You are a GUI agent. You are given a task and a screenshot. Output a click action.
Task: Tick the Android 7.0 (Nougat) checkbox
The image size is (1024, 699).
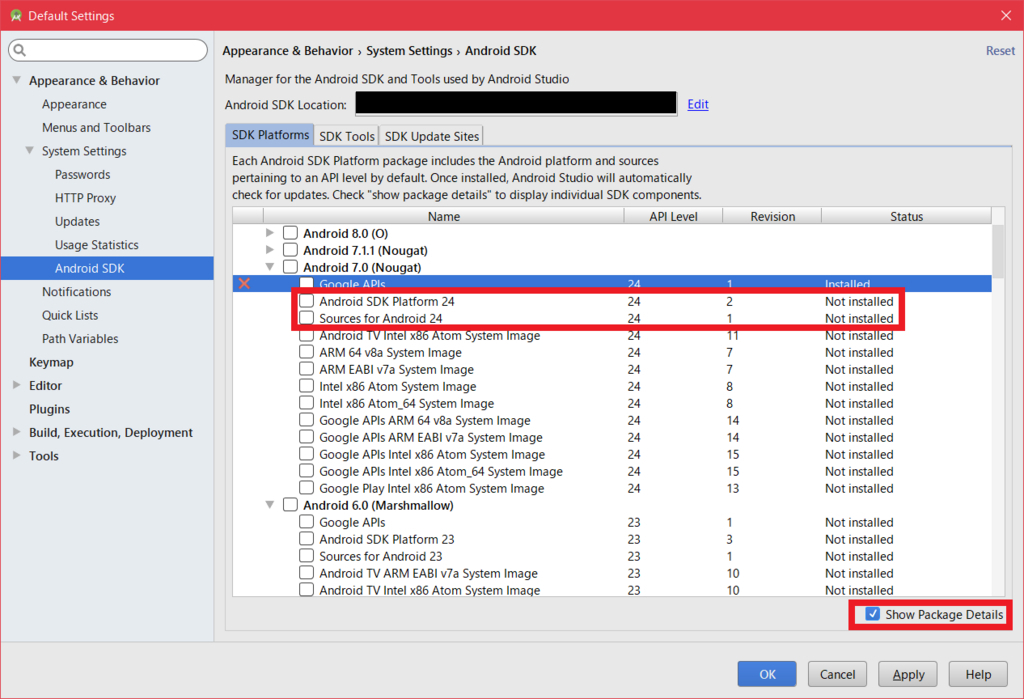(x=291, y=267)
